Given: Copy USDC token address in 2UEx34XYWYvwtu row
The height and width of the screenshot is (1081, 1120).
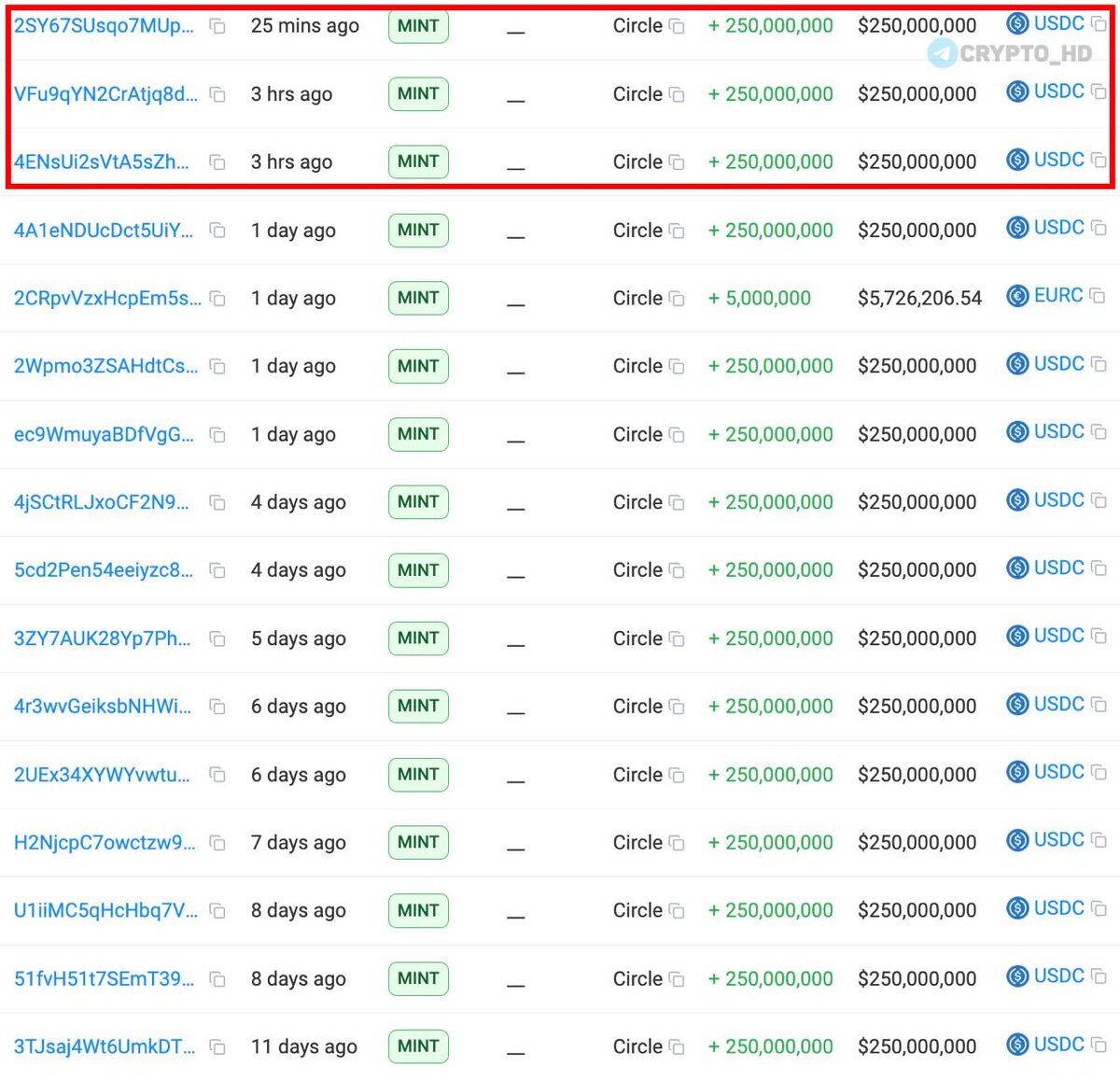Looking at the screenshot, I should click(x=1099, y=773).
